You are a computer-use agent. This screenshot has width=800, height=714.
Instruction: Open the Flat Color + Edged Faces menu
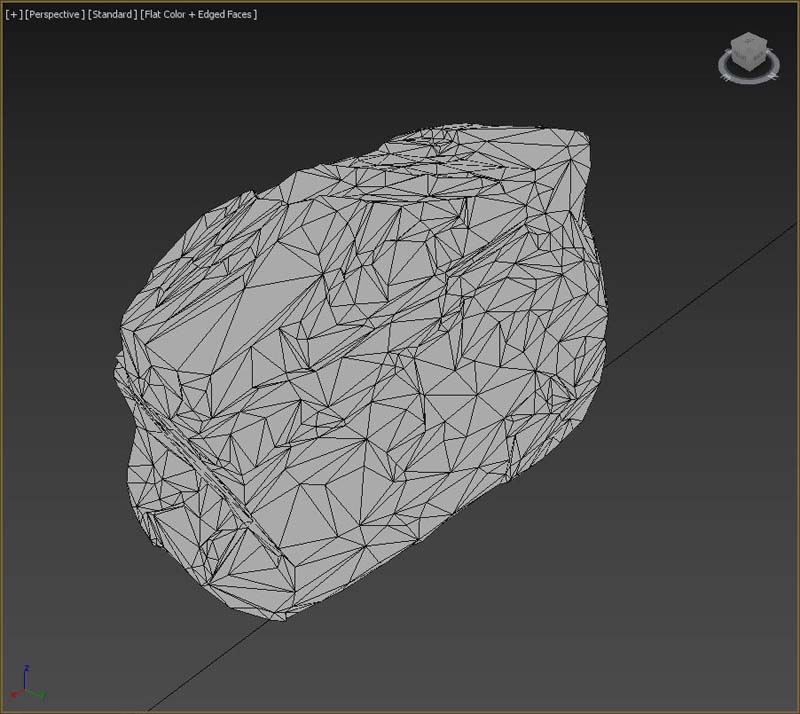[198, 15]
